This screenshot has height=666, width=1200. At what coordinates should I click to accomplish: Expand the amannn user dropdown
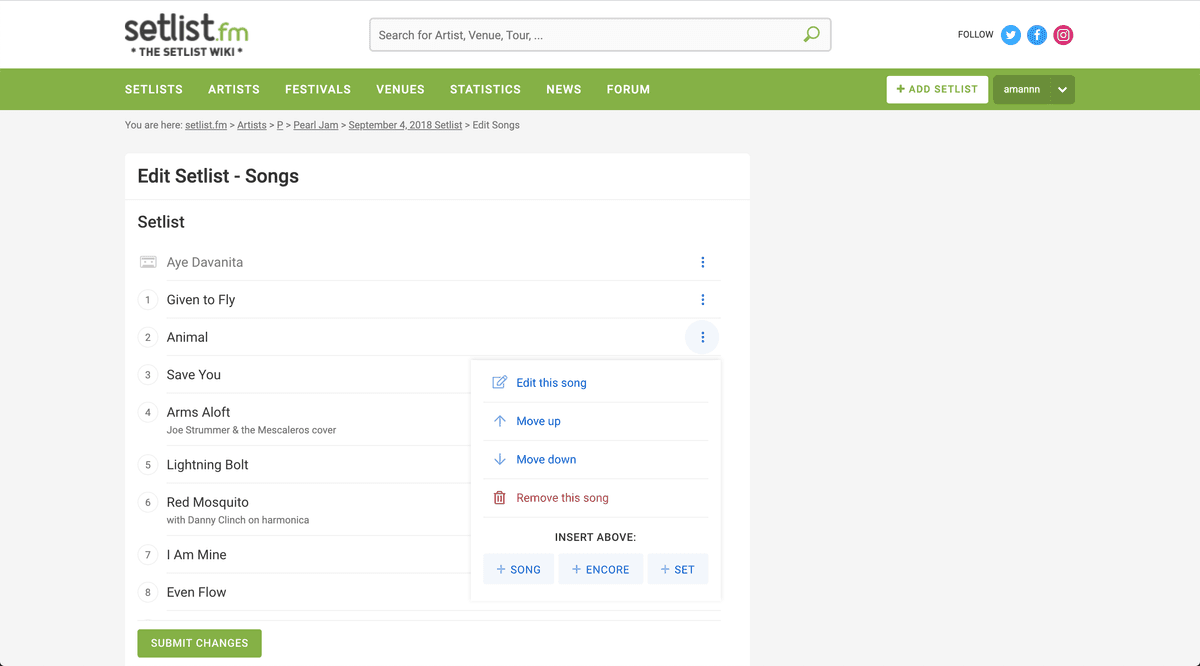1034,89
